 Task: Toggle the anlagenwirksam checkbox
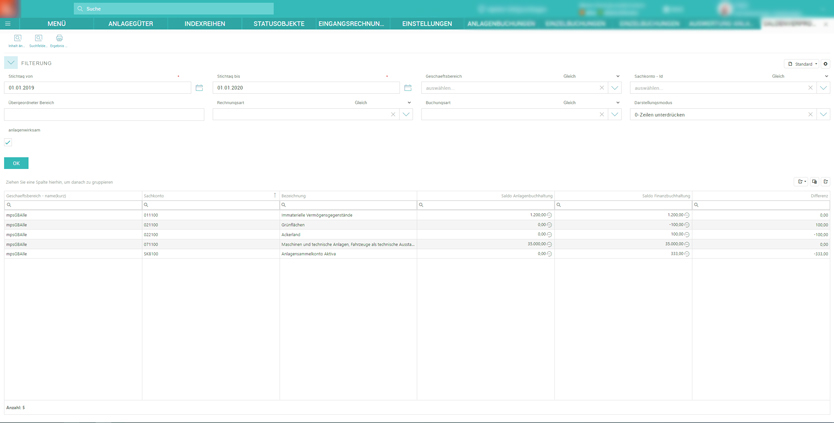pyautogui.click(x=8, y=142)
